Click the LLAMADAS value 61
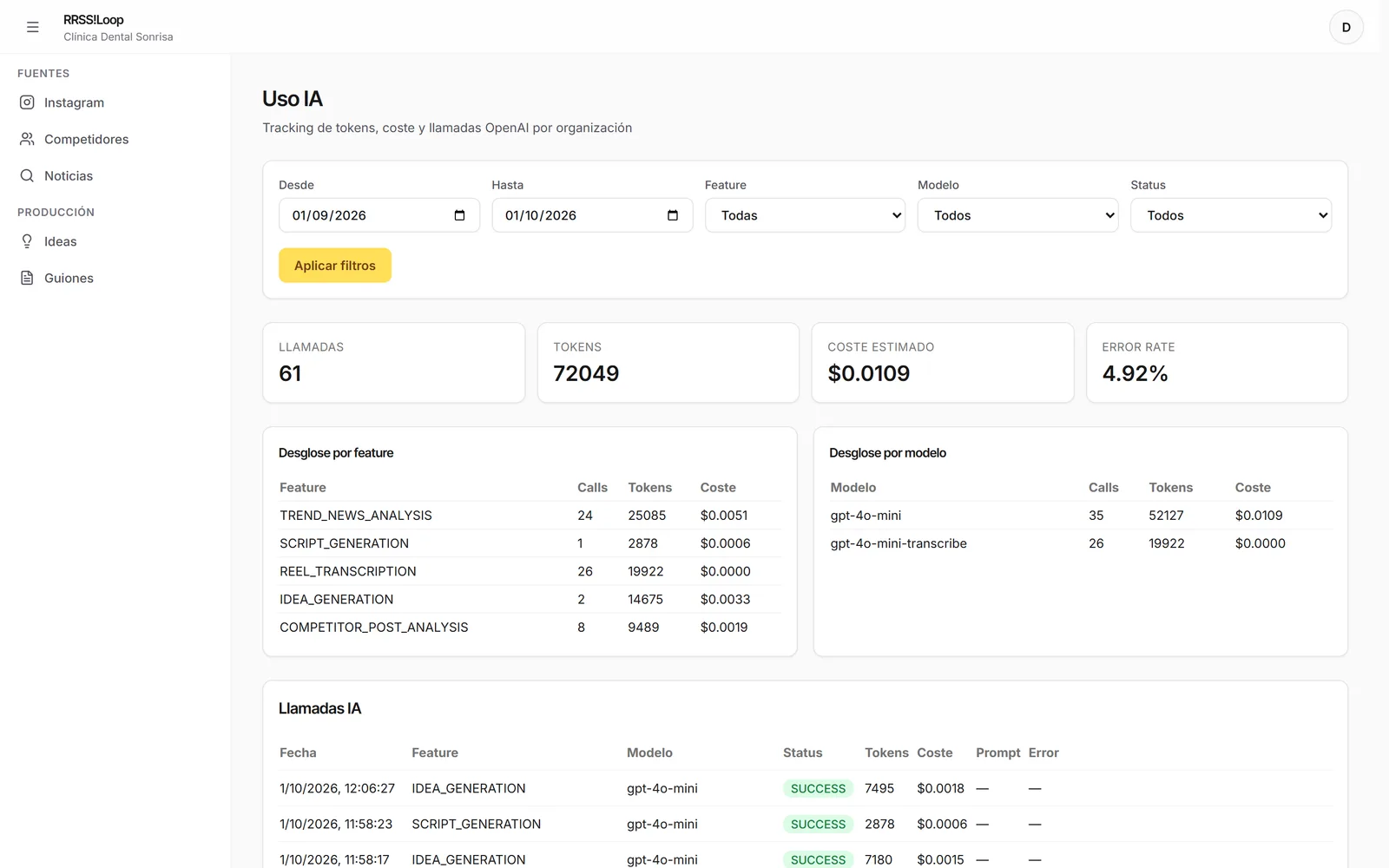1389x868 pixels. click(290, 373)
